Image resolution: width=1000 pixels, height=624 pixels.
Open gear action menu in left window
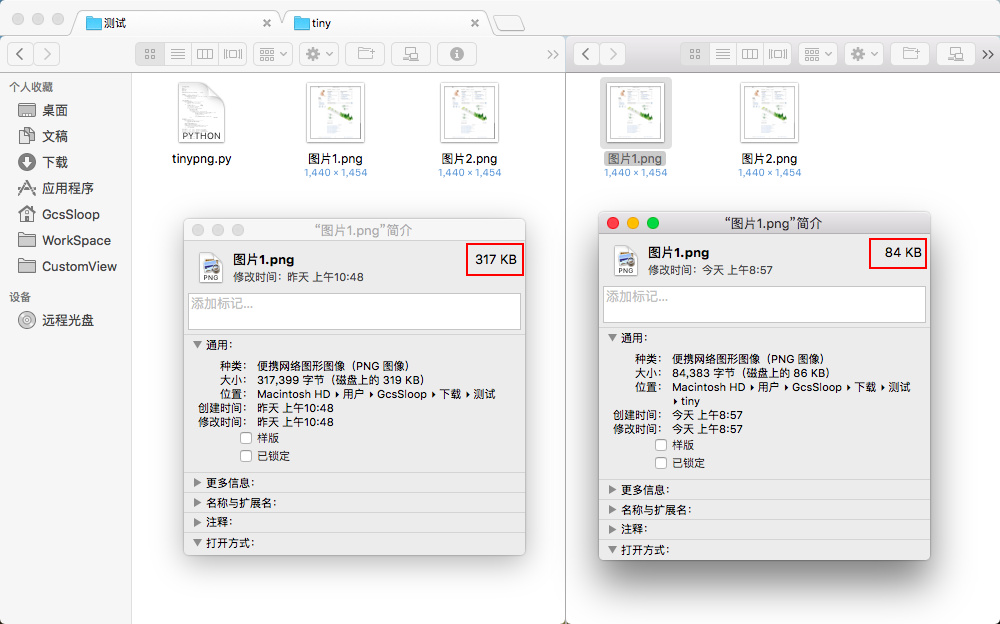319,54
